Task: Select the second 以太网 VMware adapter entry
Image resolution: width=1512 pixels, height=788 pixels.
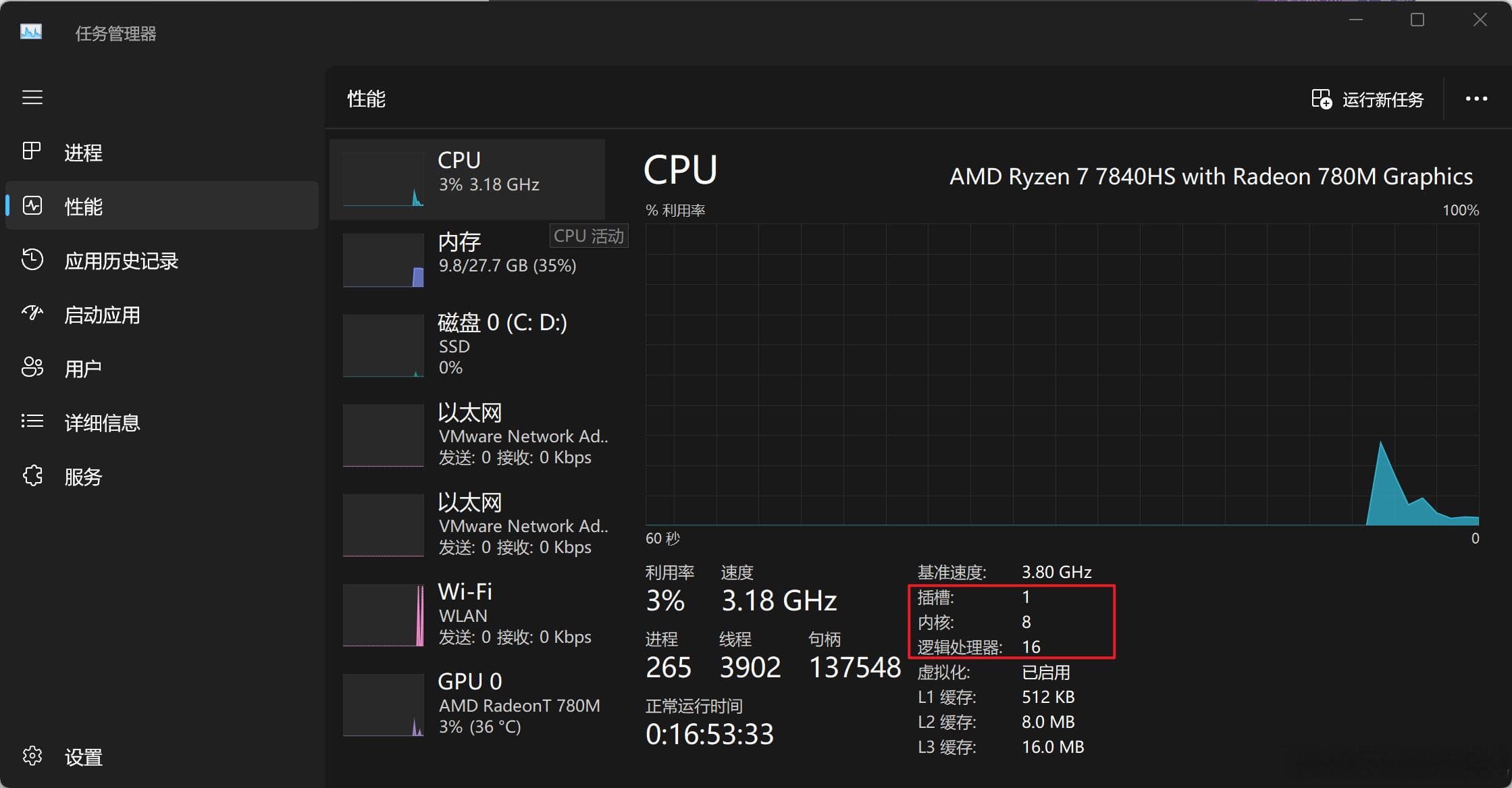Action: click(x=467, y=525)
